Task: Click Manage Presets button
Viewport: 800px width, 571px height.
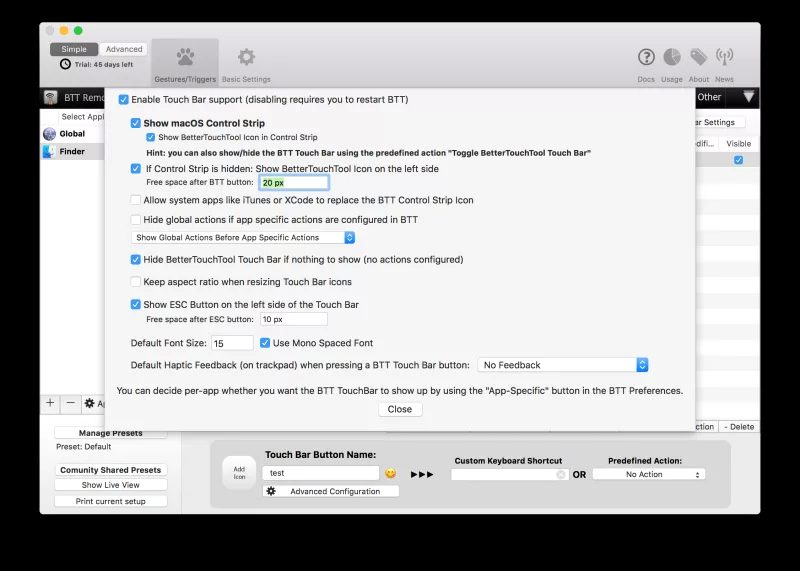Action: pyautogui.click(x=111, y=433)
